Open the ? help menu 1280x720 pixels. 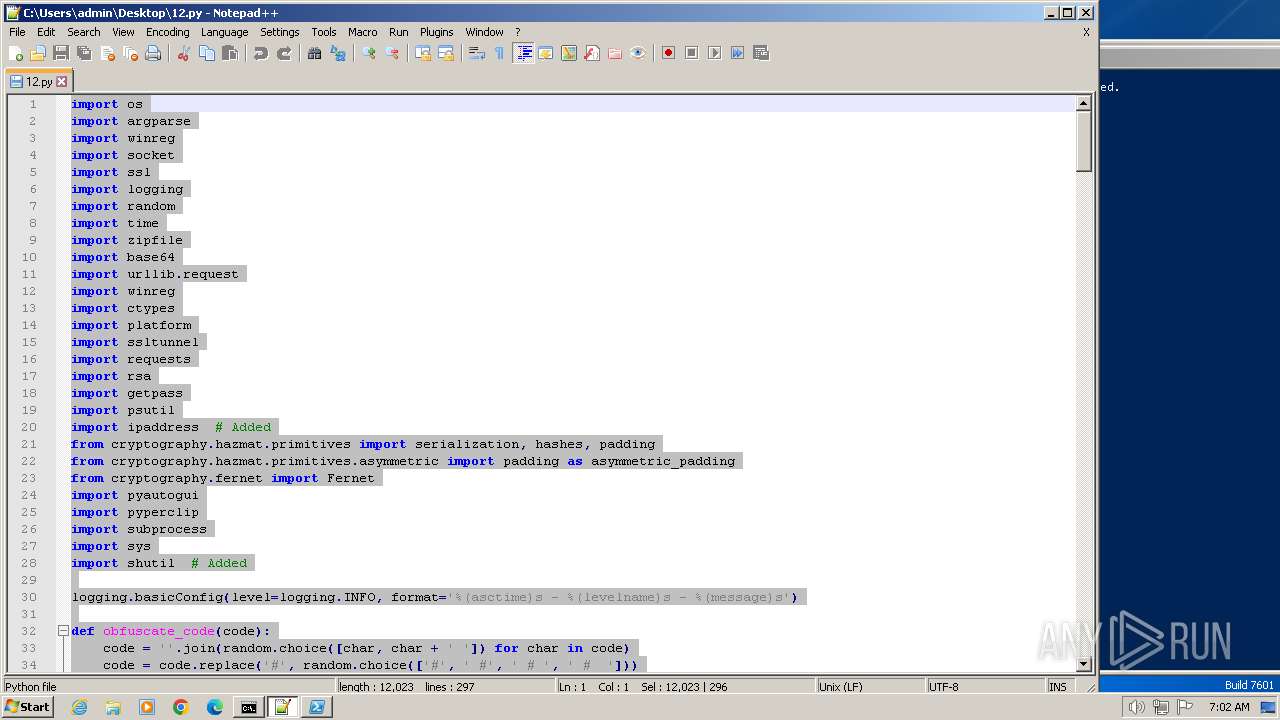[518, 32]
